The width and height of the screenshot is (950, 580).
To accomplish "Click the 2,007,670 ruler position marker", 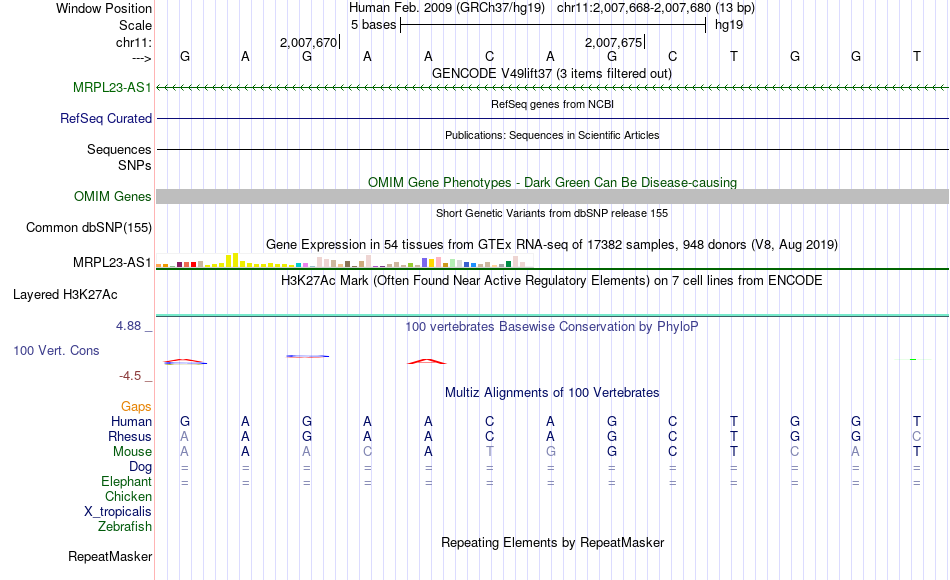I will pyautogui.click(x=308, y=42).
